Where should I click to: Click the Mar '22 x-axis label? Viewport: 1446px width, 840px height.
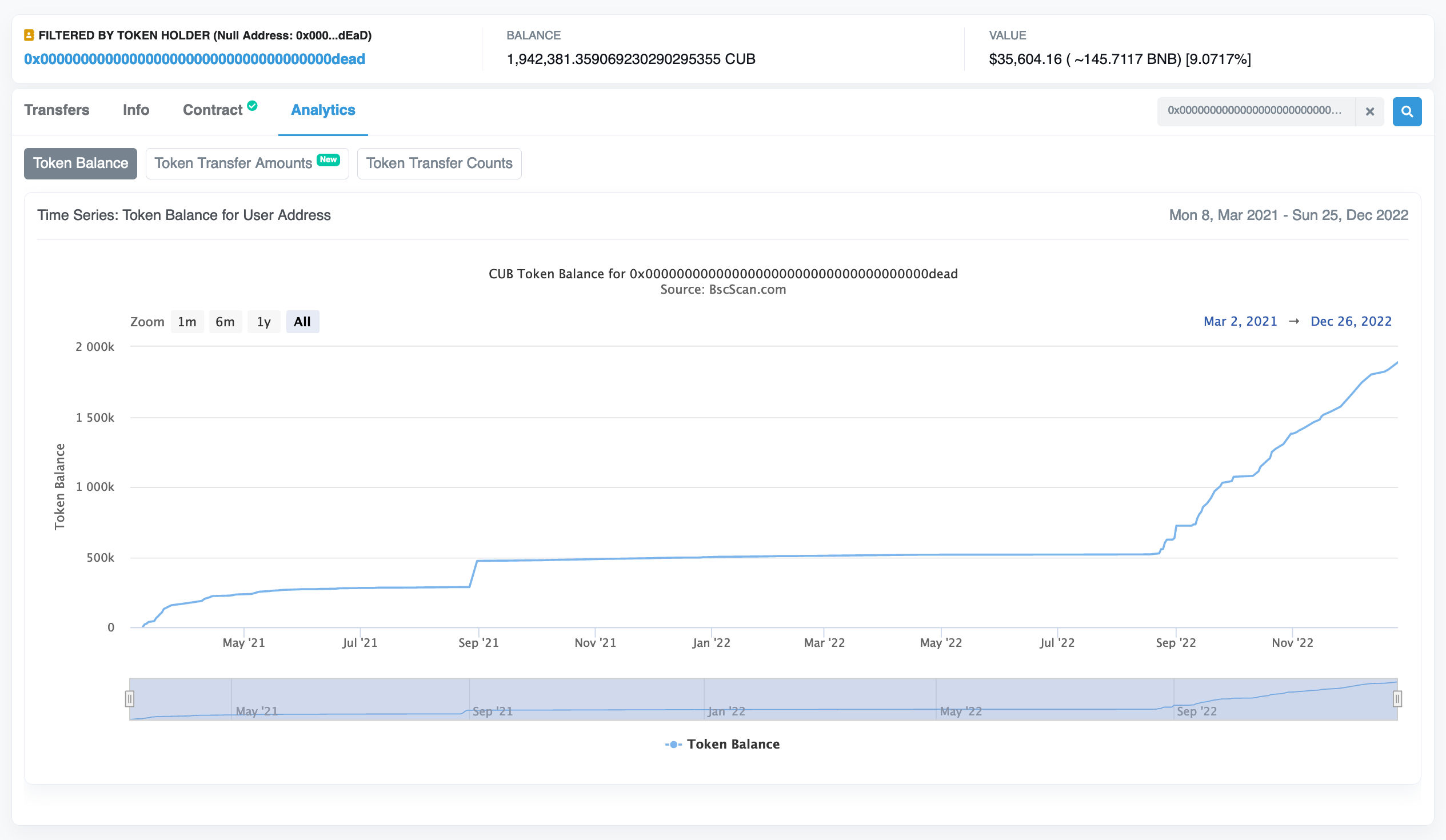824,643
